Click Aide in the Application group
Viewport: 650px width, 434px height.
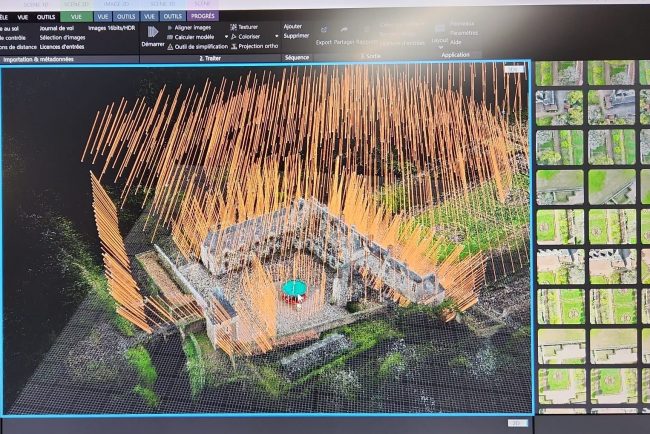pyautogui.click(x=456, y=42)
